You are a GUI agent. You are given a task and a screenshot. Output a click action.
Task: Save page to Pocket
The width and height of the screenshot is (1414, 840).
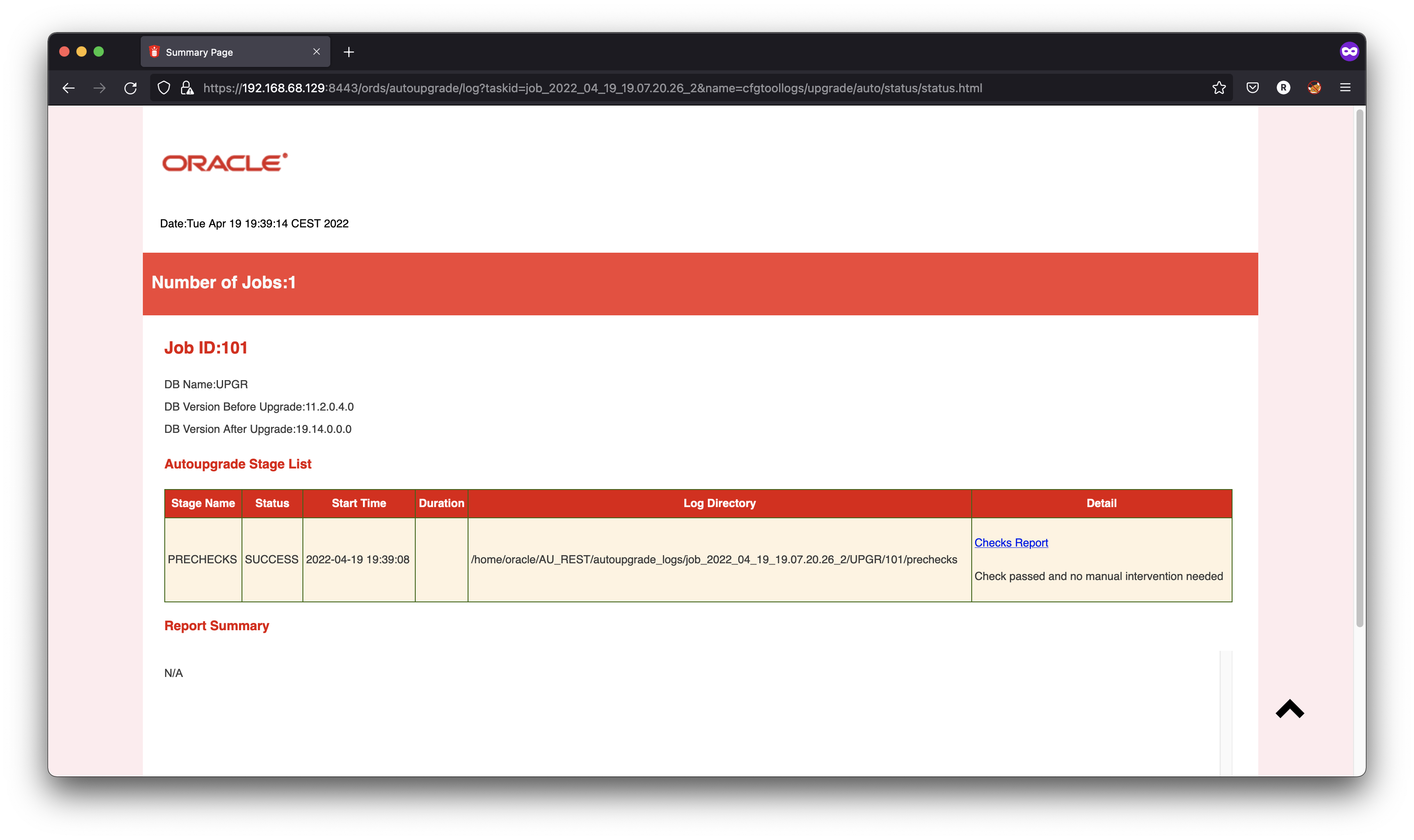[1252, 88]
